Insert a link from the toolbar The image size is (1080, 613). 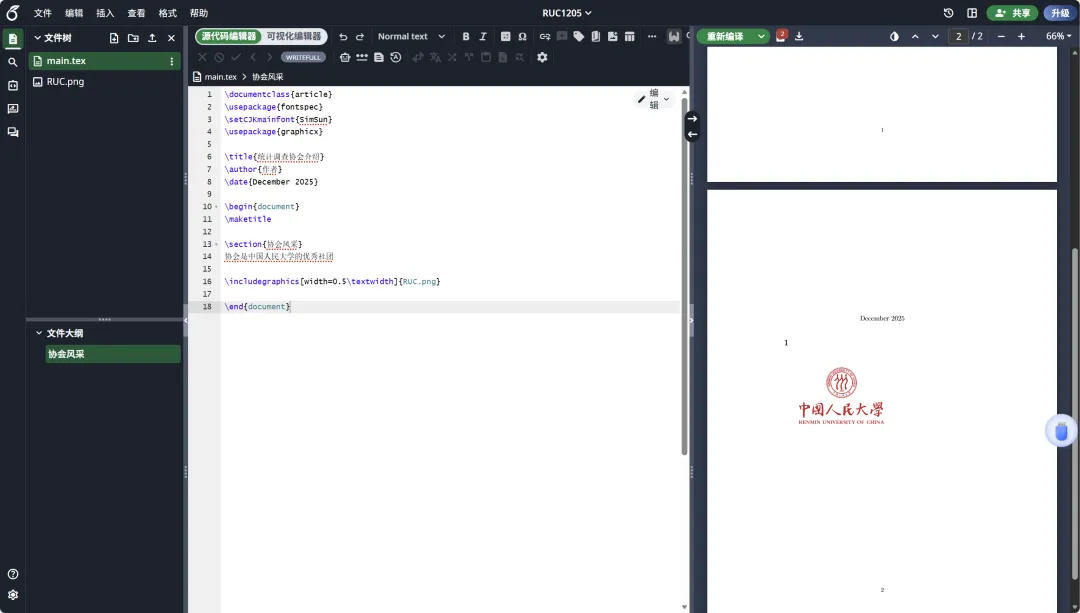[545, 37]
